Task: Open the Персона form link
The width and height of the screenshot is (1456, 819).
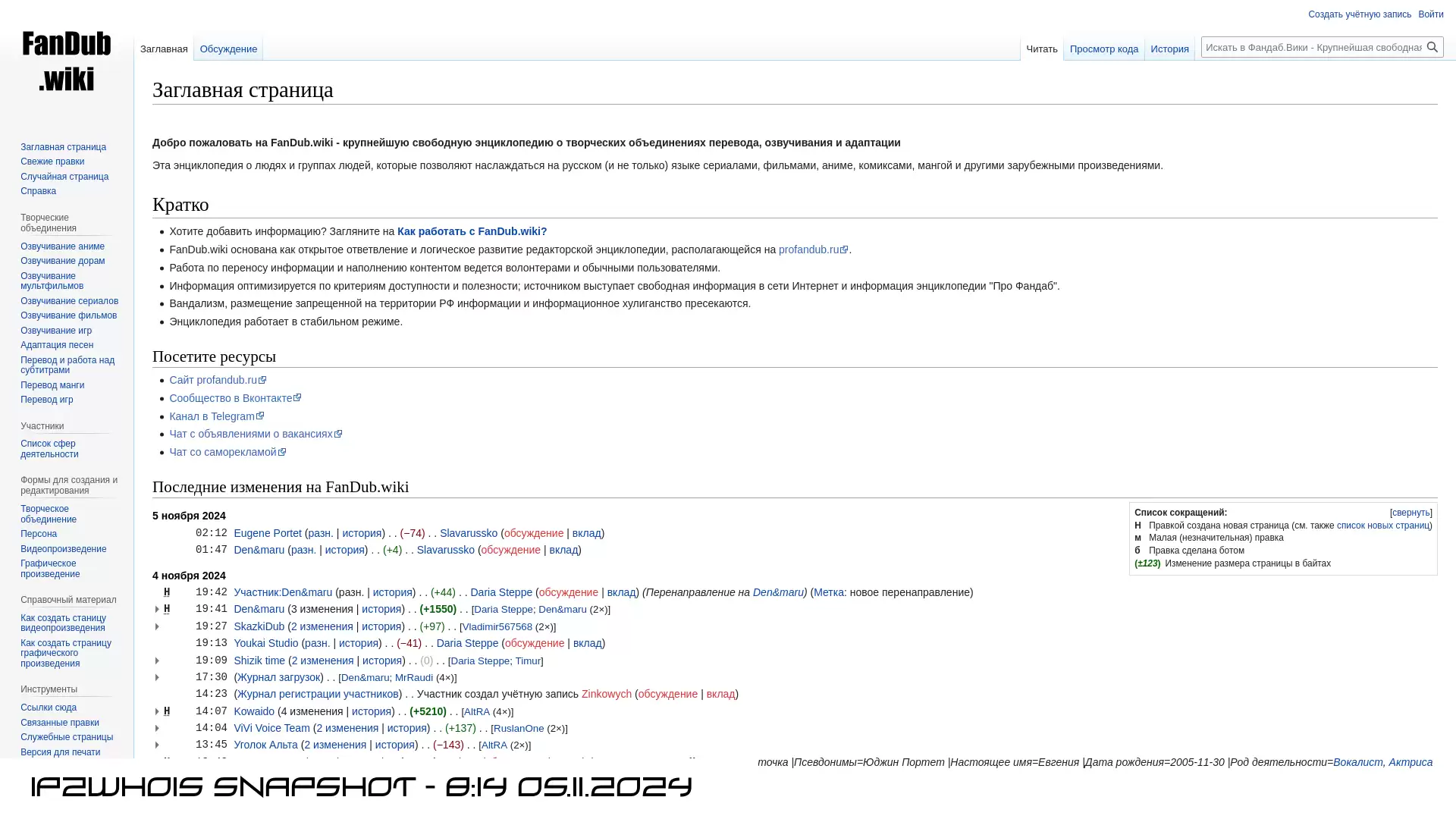Action: click(x=39, y=534)
